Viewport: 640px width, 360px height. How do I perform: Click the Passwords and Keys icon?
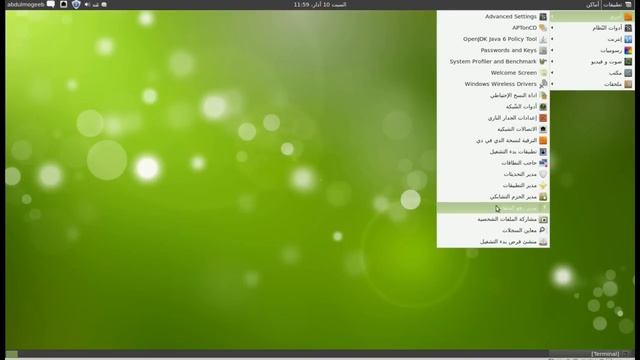543,50
